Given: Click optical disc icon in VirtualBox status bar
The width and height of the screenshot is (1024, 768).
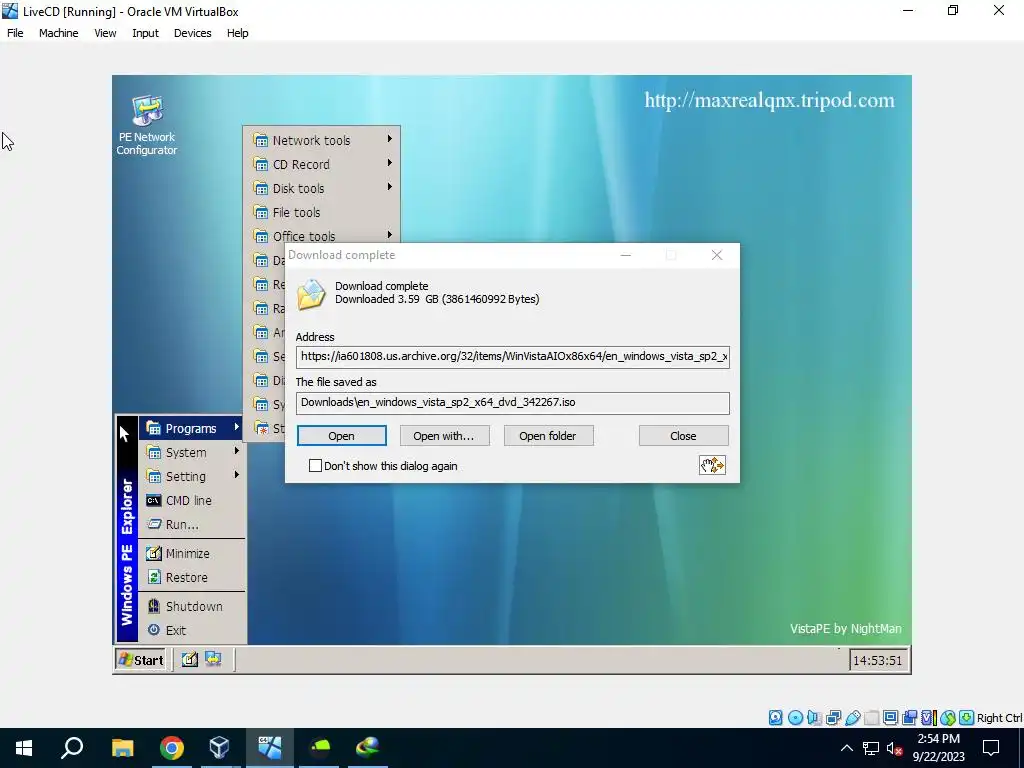Looking at the screenshot, I should coord(795,718).
